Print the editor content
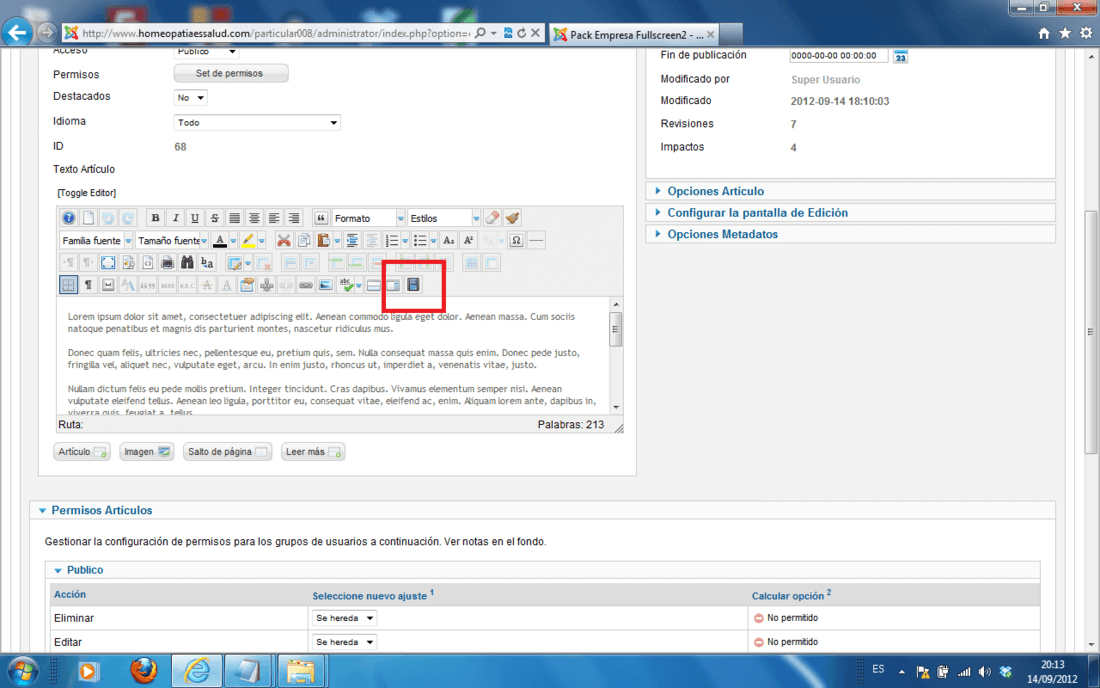Screen dimensions: 1100x688 pos(167,263)
